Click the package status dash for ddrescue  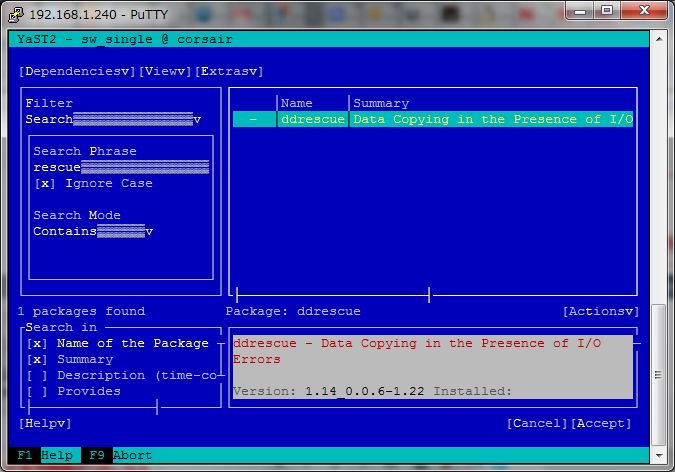click(253, 119)
